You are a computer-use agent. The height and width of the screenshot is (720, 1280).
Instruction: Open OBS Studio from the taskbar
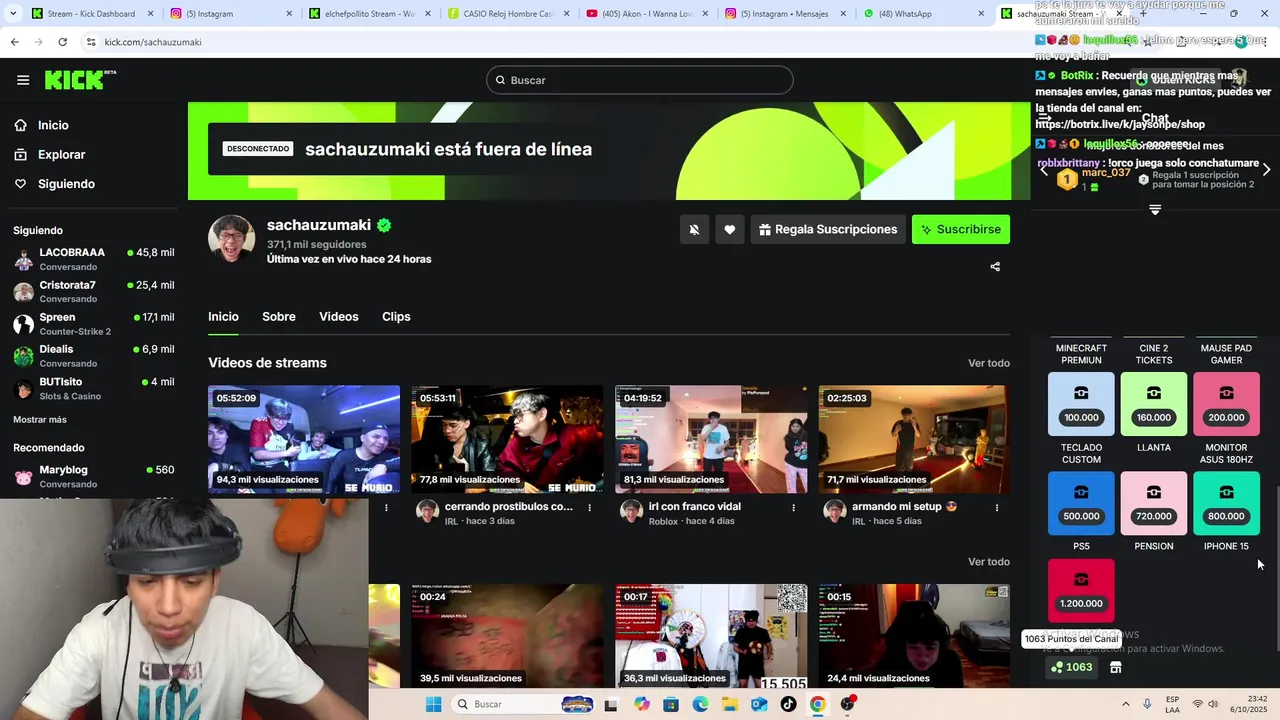[848, 704]
